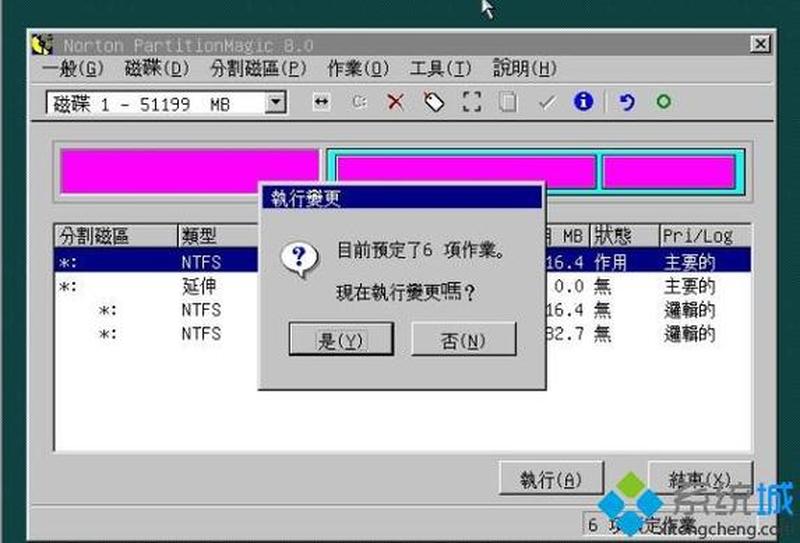Close the PartitionMagic window with X
The width and height of the screenshot is (800, 543).
click(760, 44)
